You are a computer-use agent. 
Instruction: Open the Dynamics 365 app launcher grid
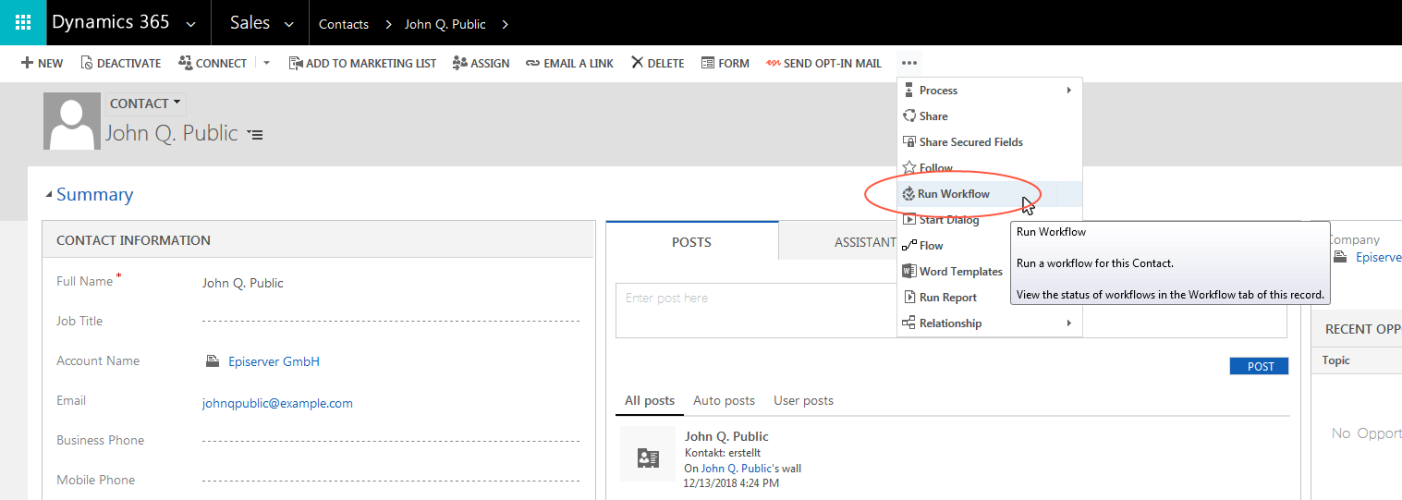click(22, 22)
